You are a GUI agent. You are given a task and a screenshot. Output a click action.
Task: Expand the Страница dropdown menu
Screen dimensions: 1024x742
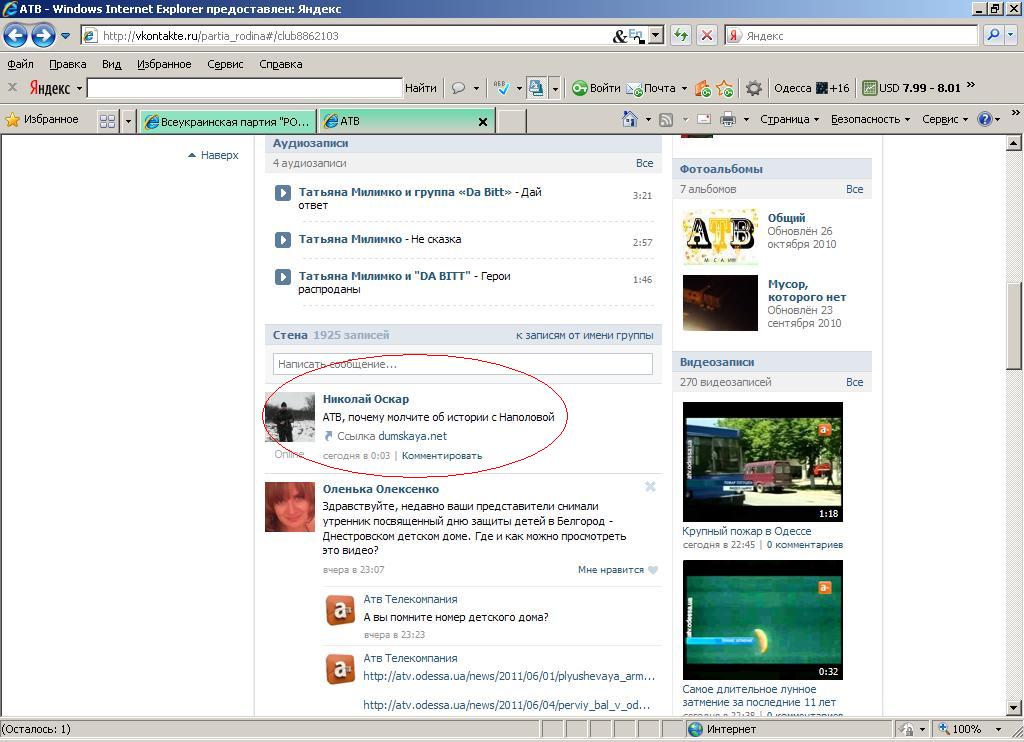pyautogui.click(x=789, y=119)
